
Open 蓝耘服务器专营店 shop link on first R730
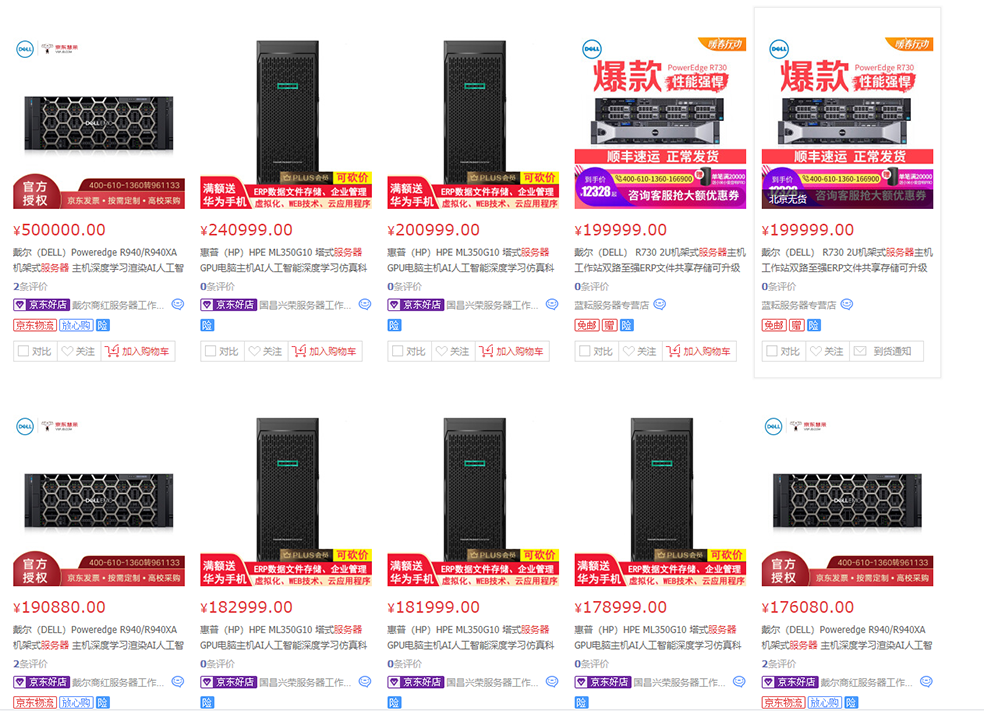point(612,305)
